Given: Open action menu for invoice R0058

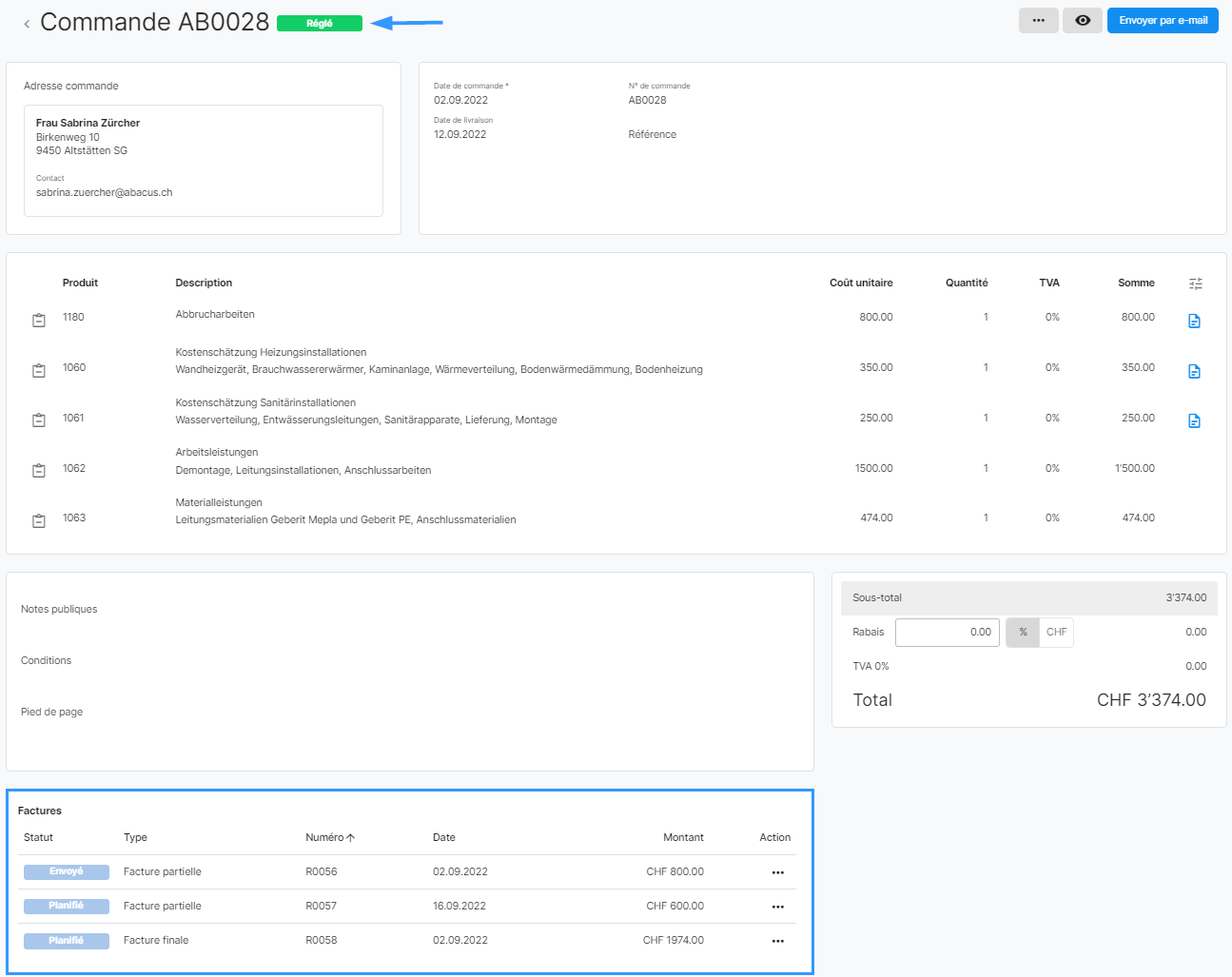Looking at the screenshot, I should tap(777, 941).
